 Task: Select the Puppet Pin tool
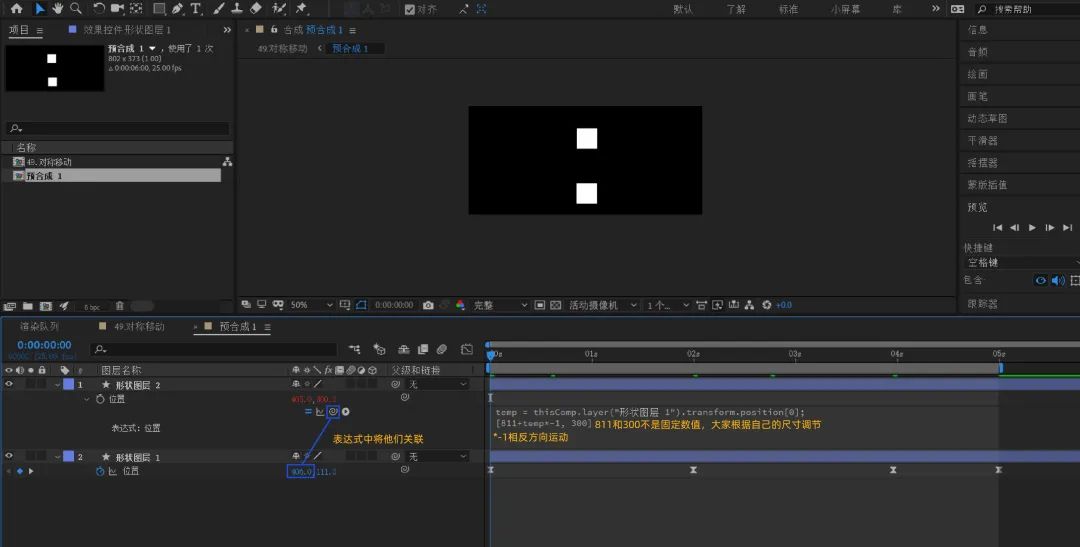tap(301, 9)
